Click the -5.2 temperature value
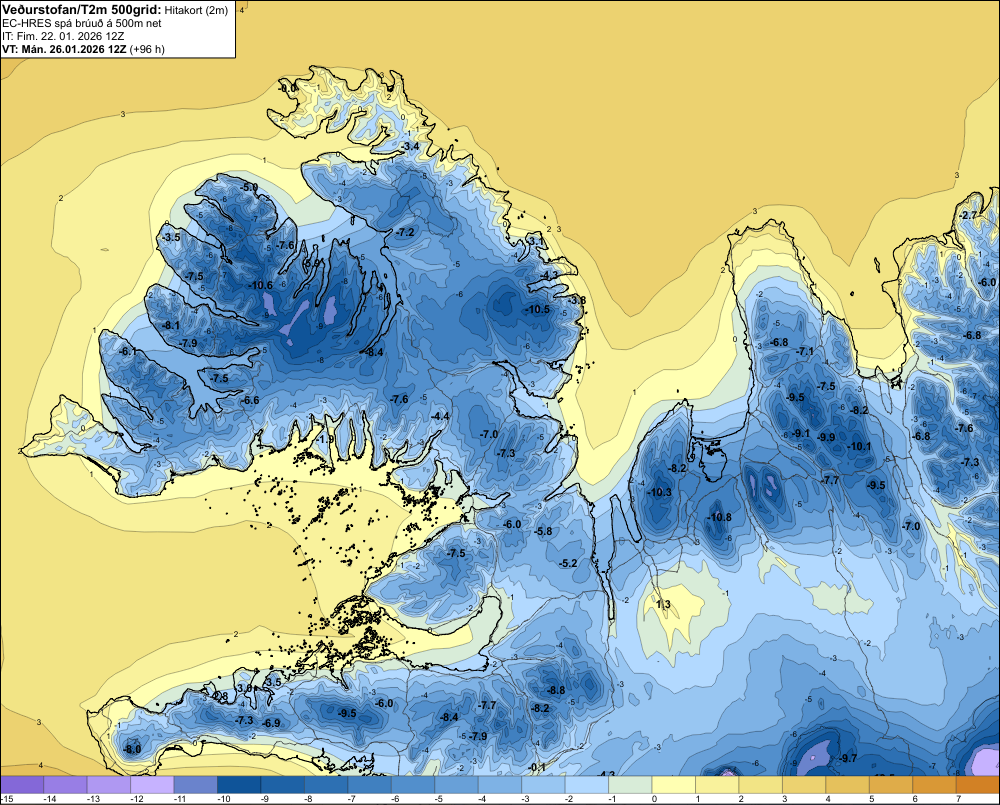The image size is (1000, 805). (568, 563)
